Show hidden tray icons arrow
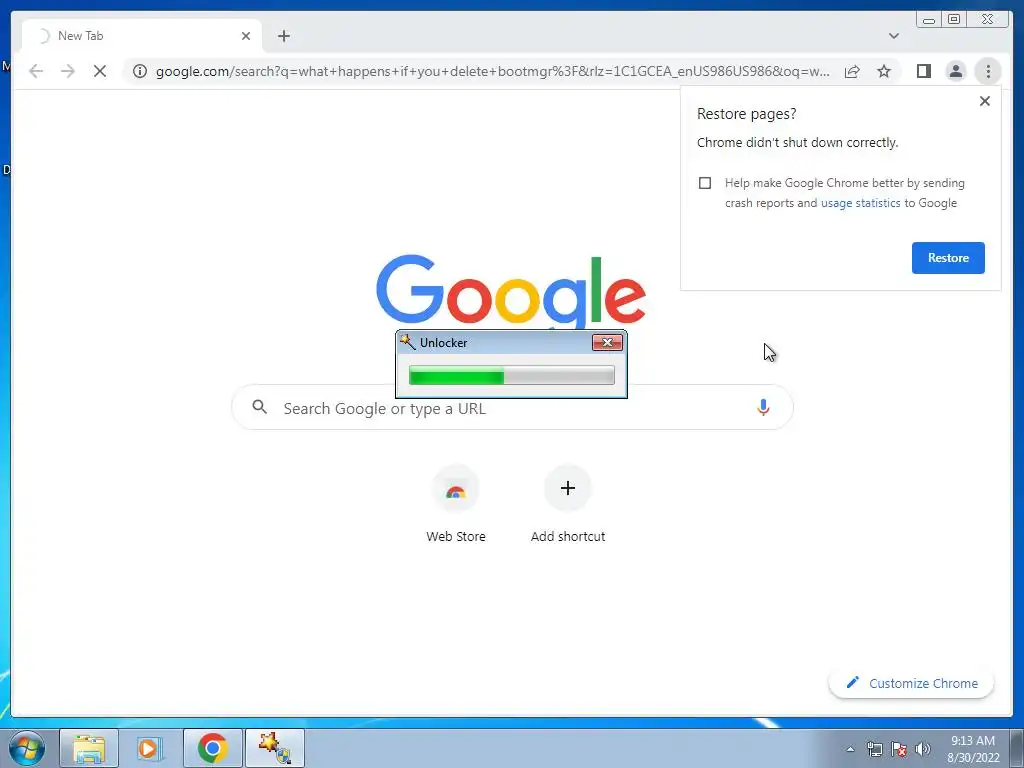Image resolution: width=1024 pixels, height=768 pixels. point(850,749)
